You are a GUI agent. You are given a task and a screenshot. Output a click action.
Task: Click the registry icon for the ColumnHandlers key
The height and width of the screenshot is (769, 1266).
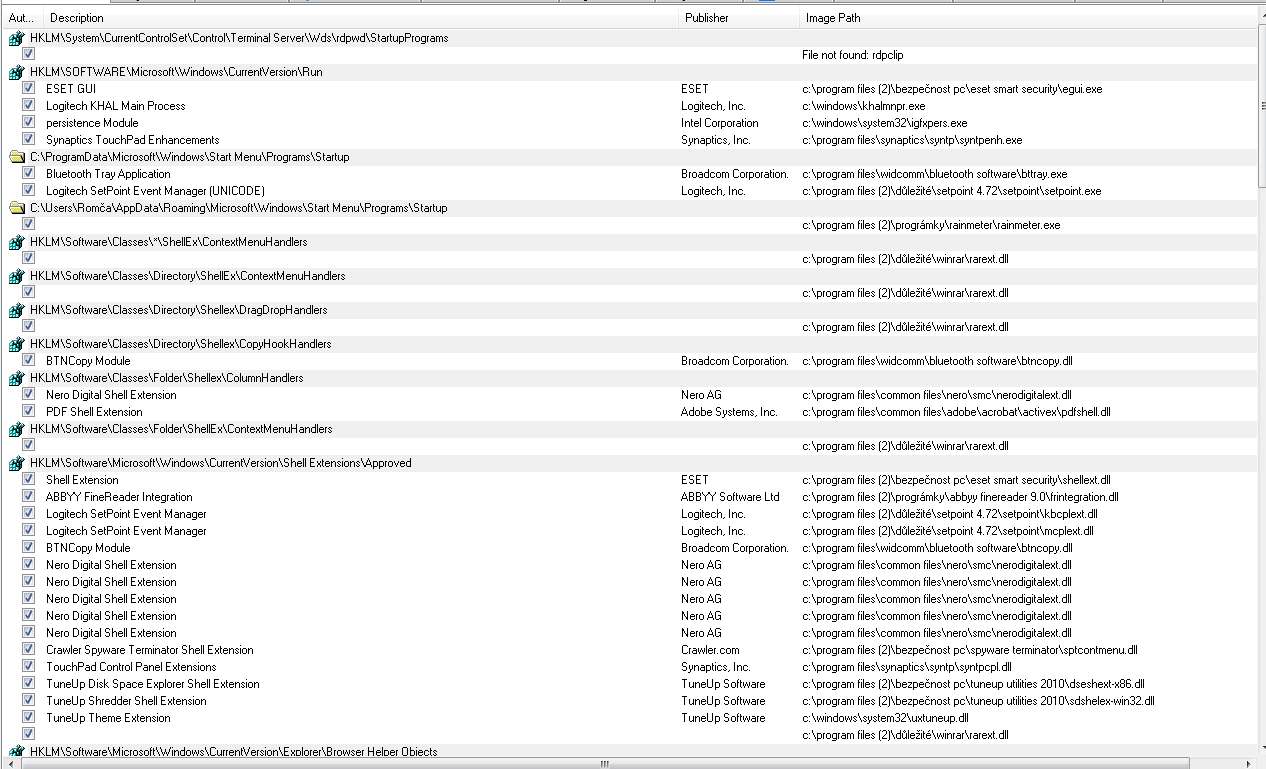click(x=16, y=378)
